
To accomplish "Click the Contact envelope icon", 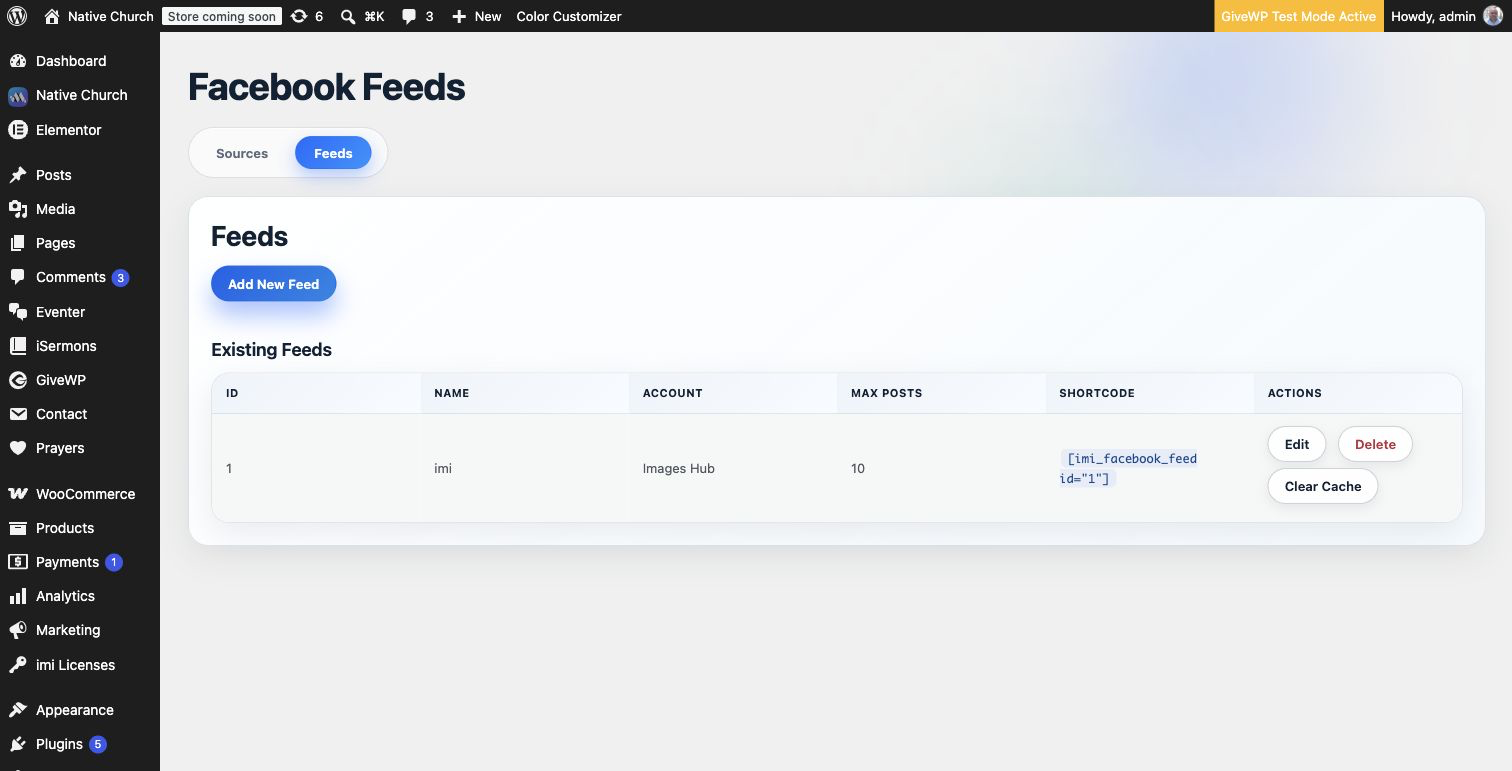I will click(x=18, y=414).
